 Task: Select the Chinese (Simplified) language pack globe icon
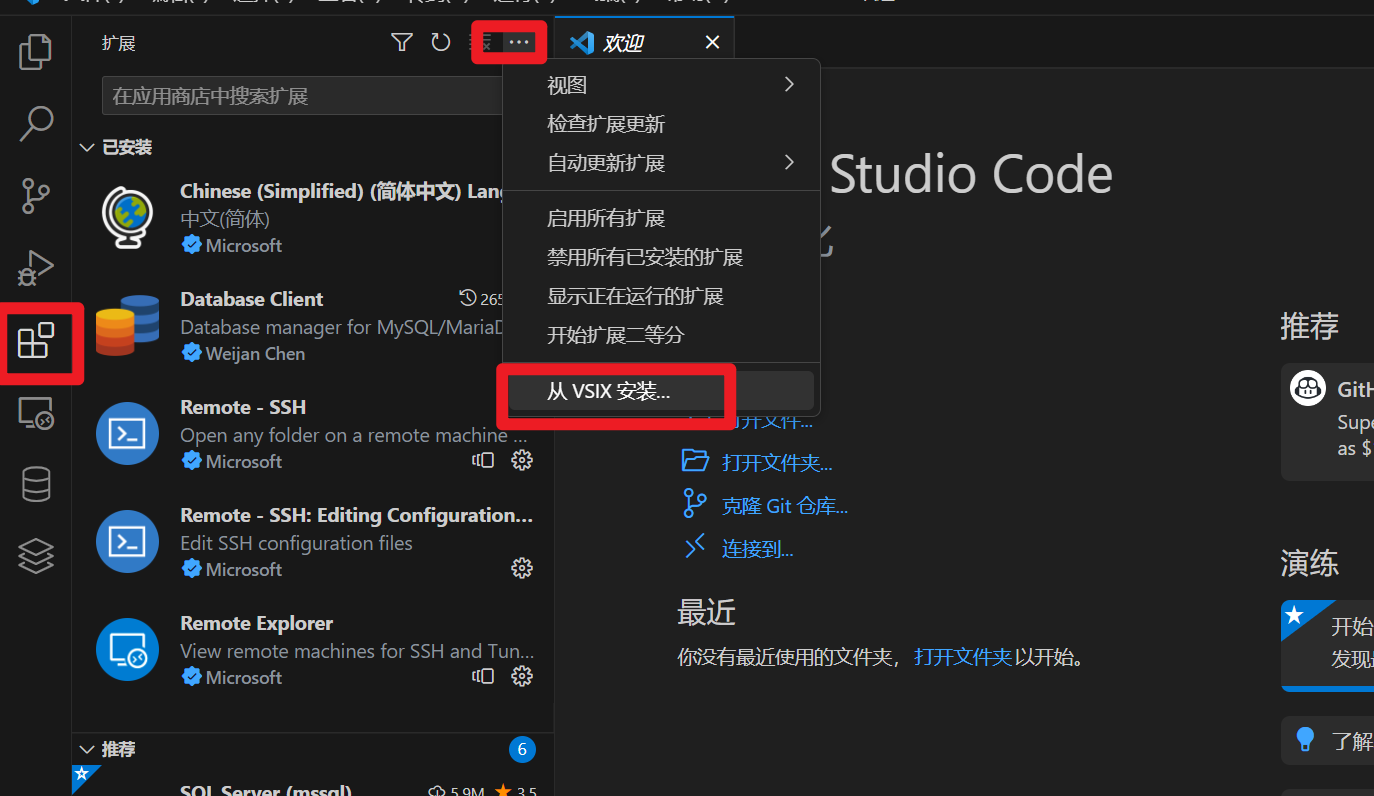(x=127, y=217)
